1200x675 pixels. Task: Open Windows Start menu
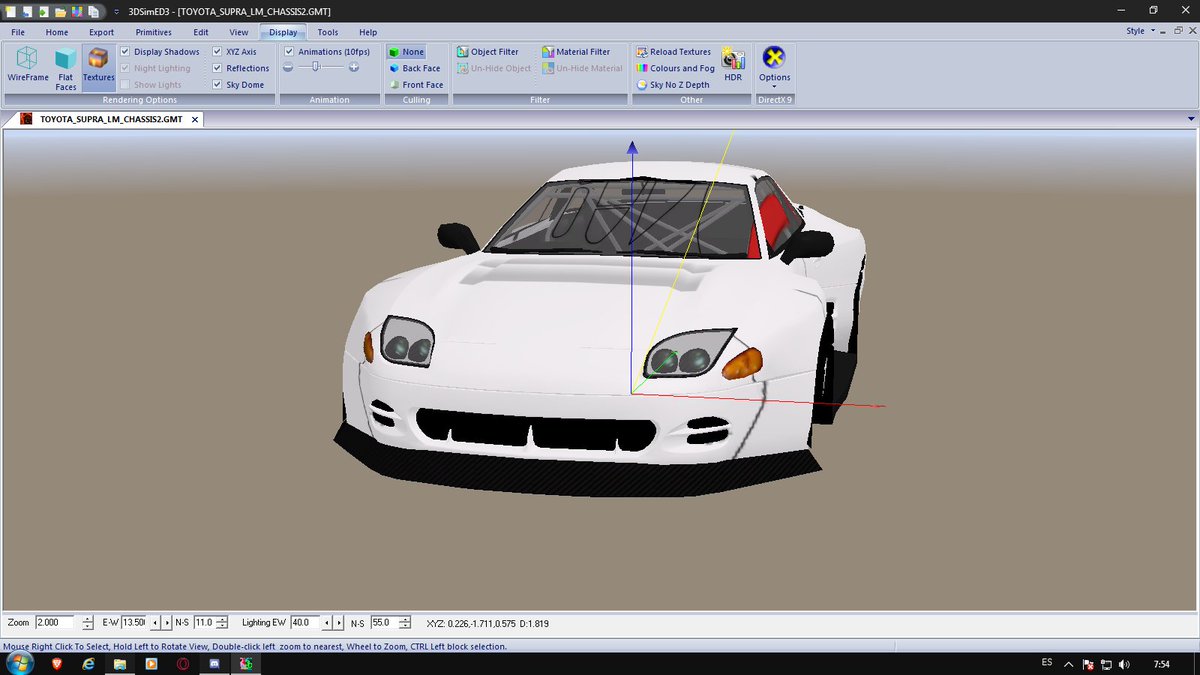click(x=18, y=664)
